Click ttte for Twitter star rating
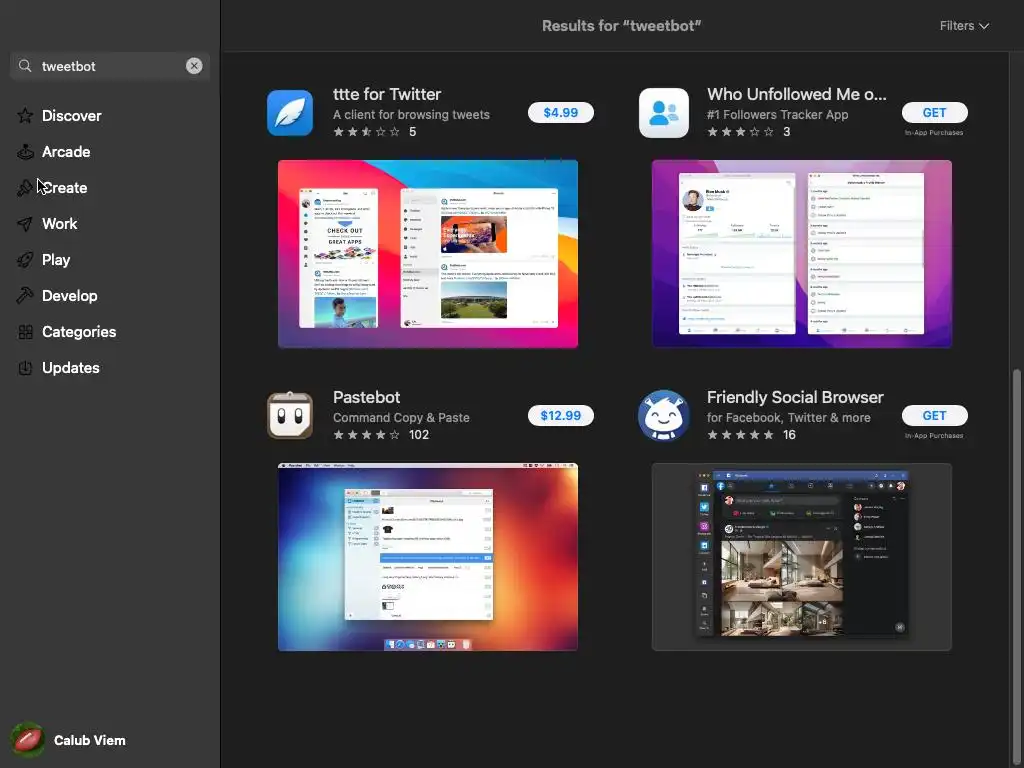The height and width of the screenshot is (768, 1024). pyautogui.click(x=366, y=132)
